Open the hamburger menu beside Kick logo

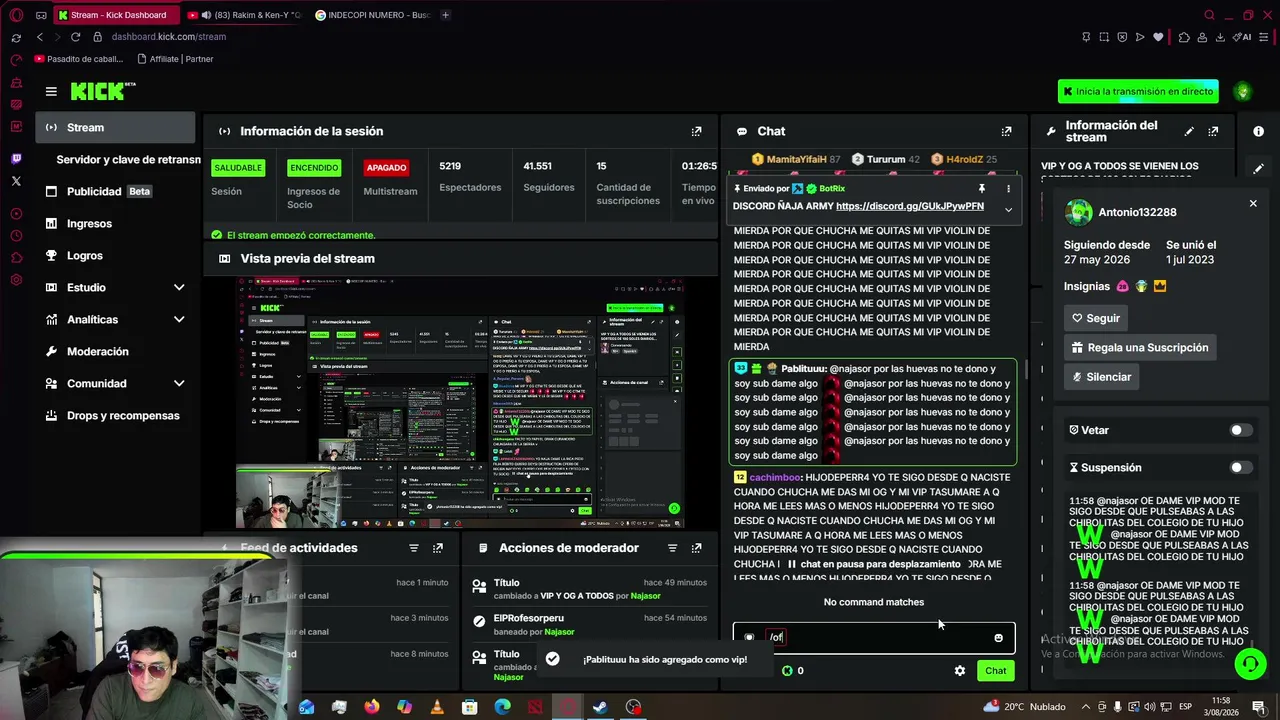pyautogui.click(x=51, y=91)
